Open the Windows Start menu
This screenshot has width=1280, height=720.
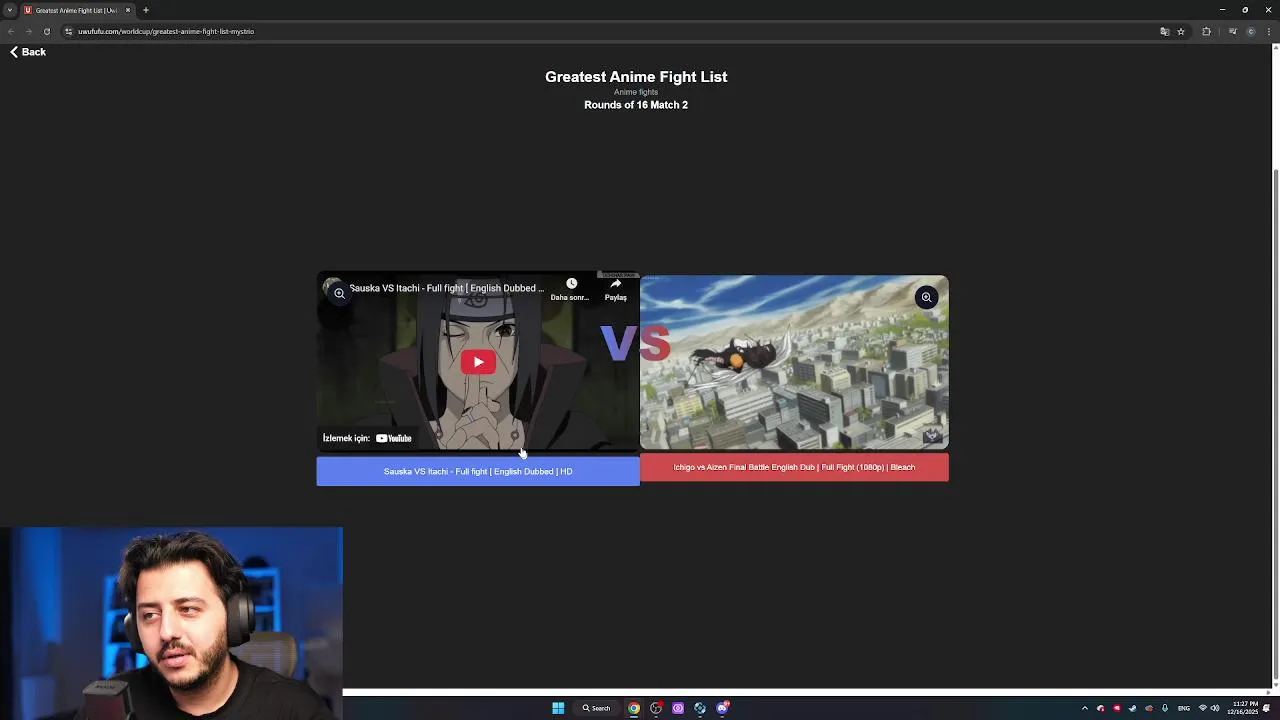pyautogui.click(x=558, y=708)
